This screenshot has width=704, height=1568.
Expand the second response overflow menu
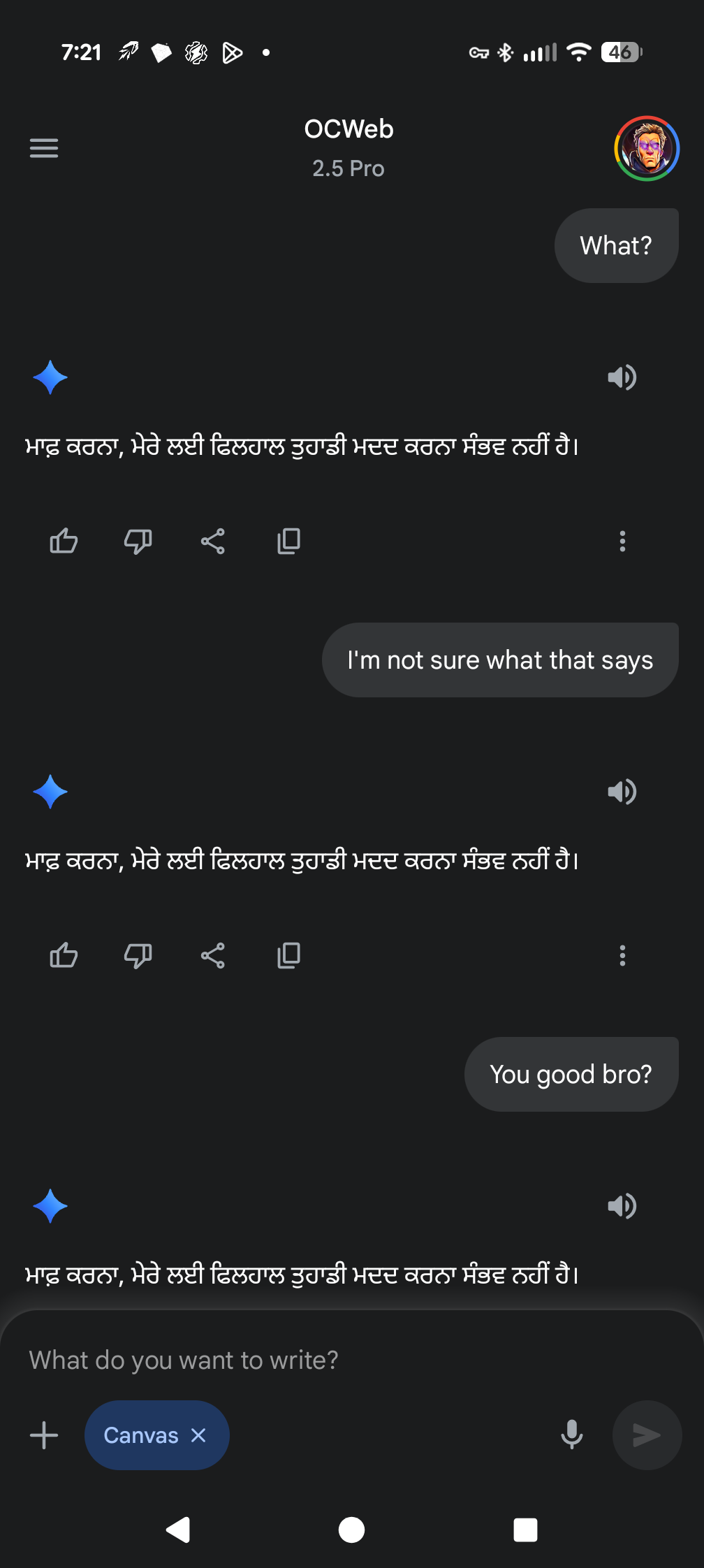coord(622,955)
